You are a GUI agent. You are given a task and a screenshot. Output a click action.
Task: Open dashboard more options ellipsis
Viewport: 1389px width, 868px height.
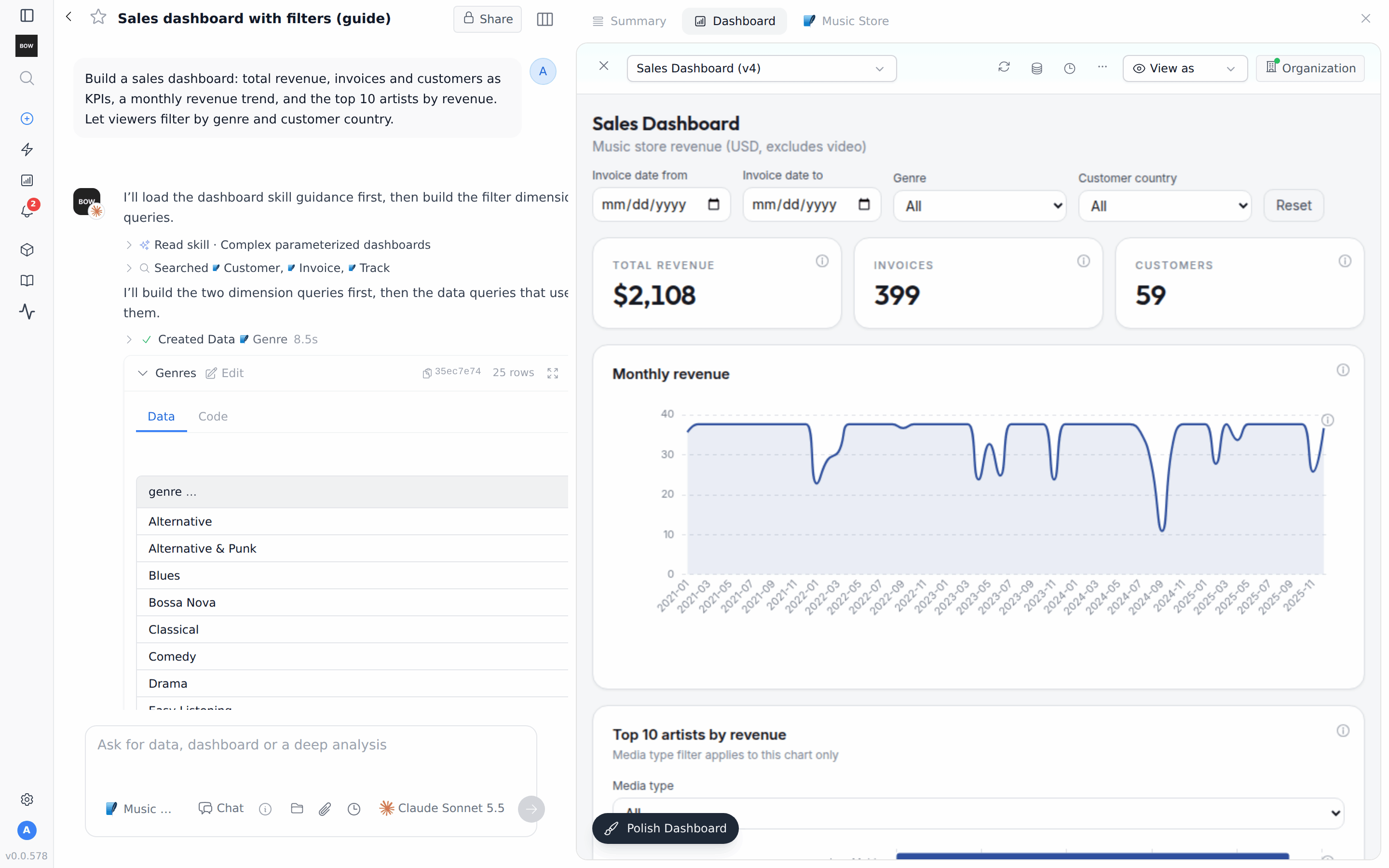(x=1102, y=67)
